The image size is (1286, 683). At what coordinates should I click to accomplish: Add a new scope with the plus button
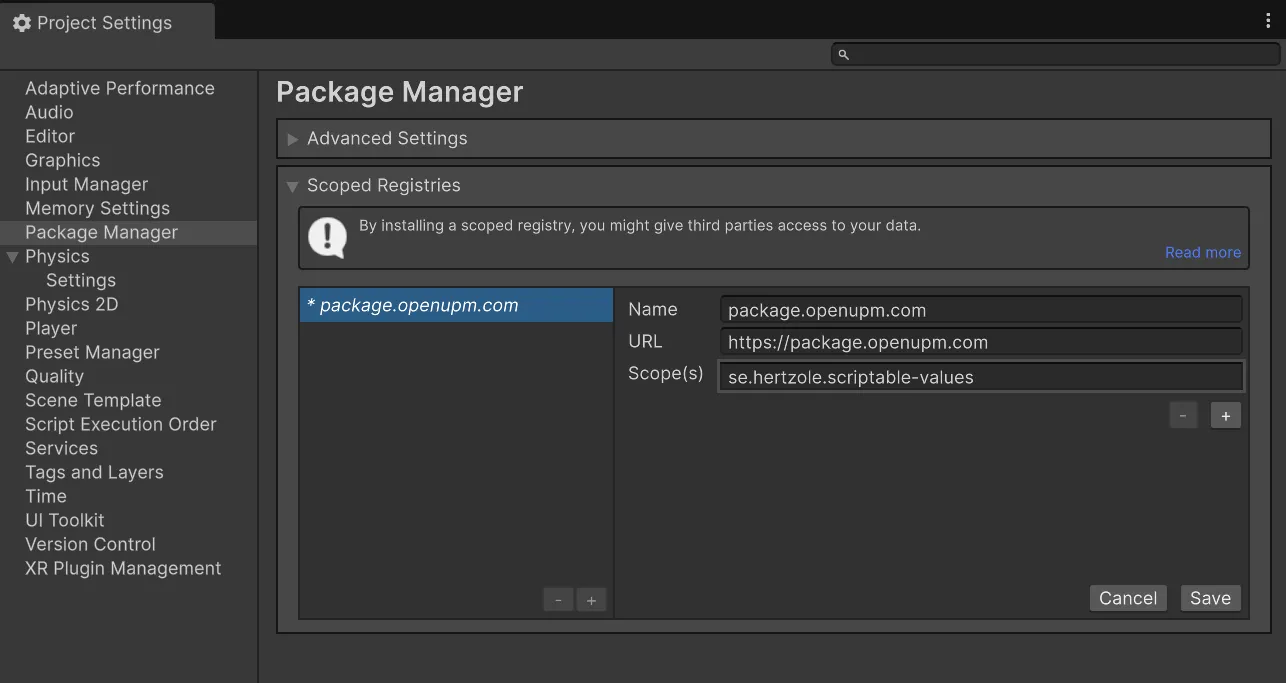click(1225, 415)
